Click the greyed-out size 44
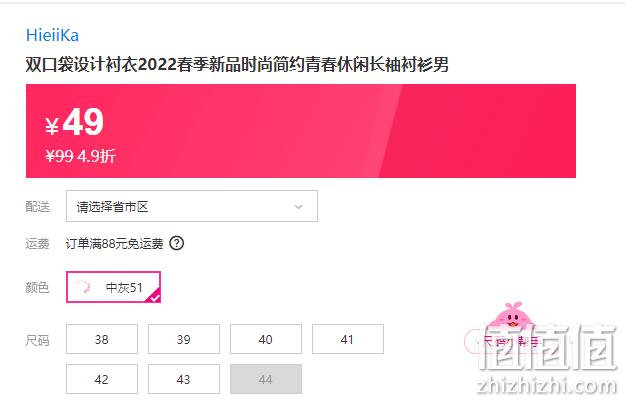The height and width of the screenshot is (403, 626). 266,379
